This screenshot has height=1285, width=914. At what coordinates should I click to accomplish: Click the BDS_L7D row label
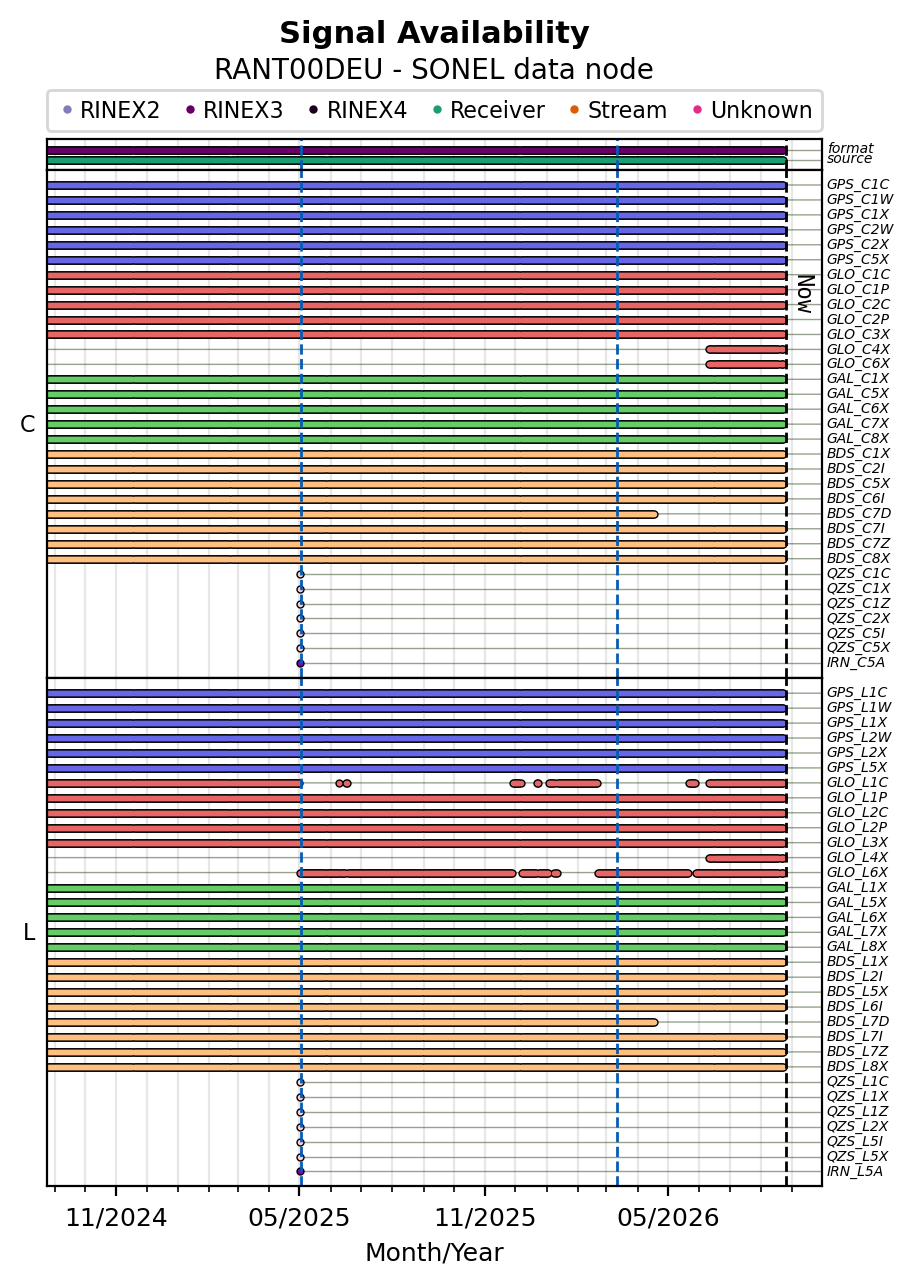tap(858, 1022)
